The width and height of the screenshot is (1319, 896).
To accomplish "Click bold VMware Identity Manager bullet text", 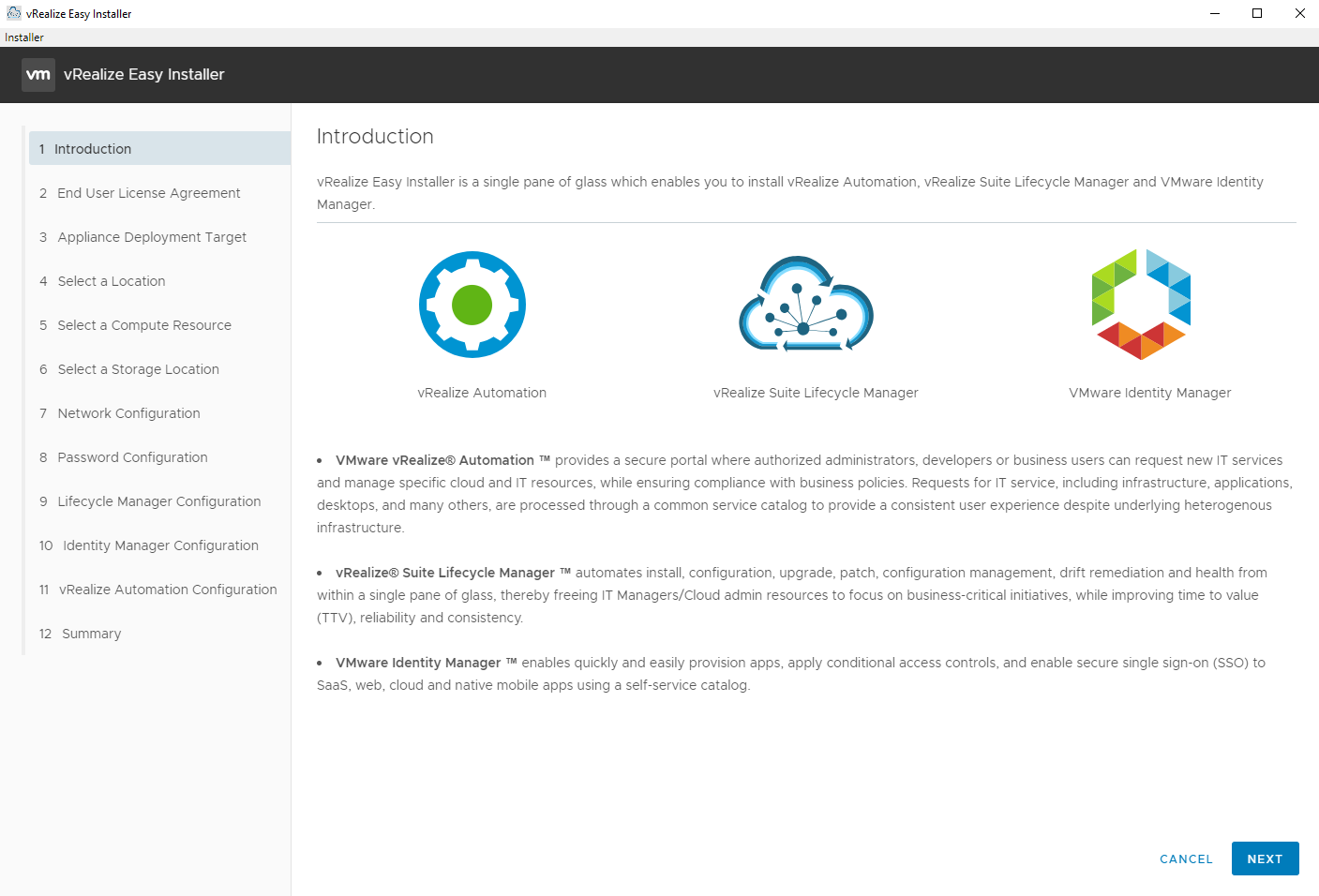I will (x=427, y=663).
